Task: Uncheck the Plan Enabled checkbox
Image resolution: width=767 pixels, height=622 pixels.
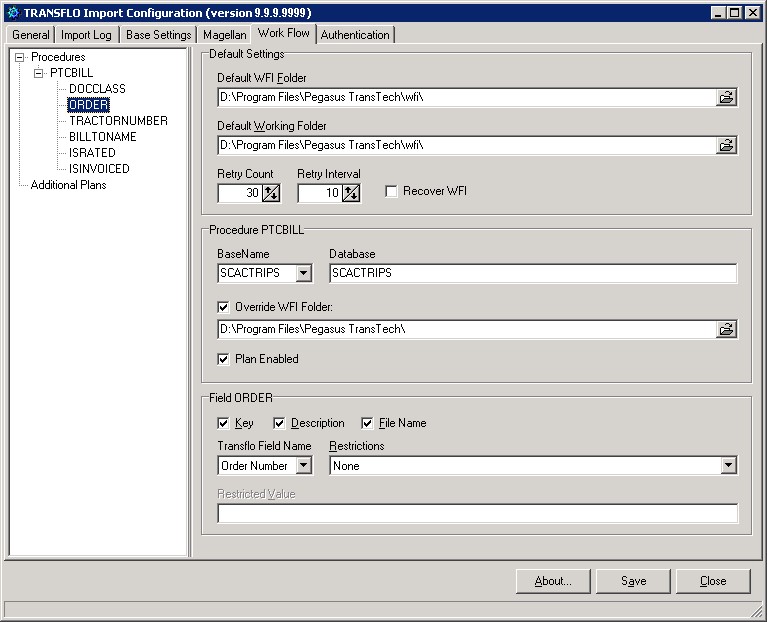Action: [x=223, y=359]
